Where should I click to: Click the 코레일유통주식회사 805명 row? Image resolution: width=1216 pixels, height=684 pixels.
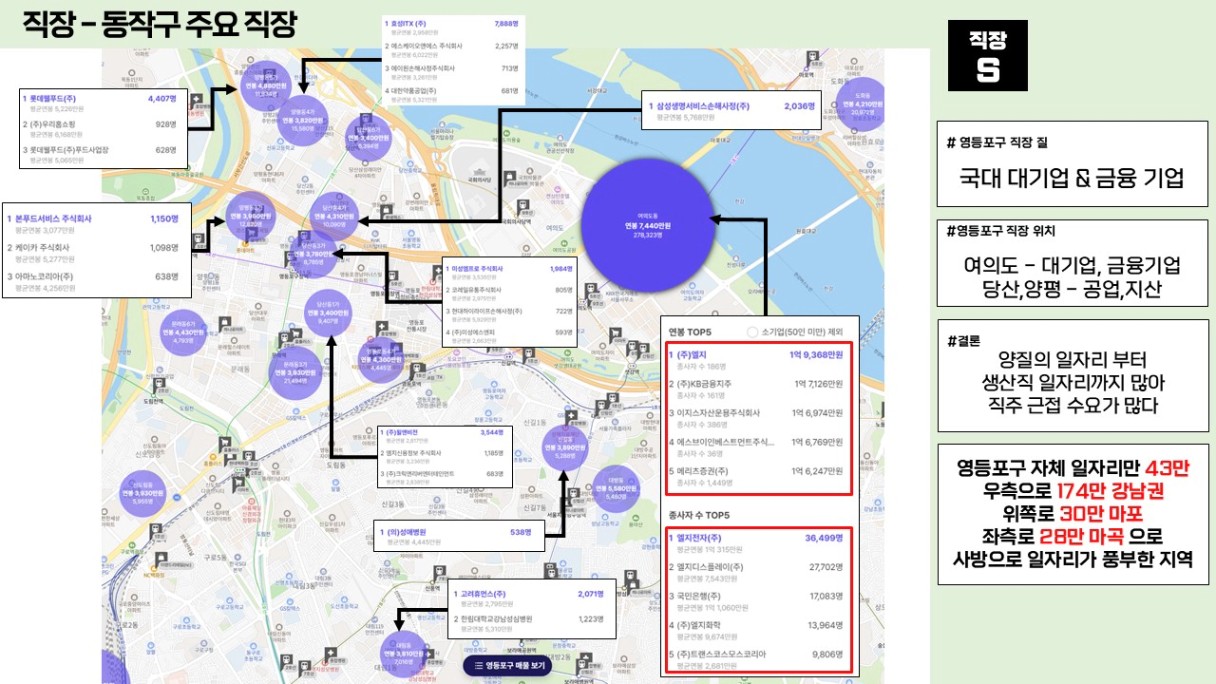pyautogui.click(x=509, y=293)
